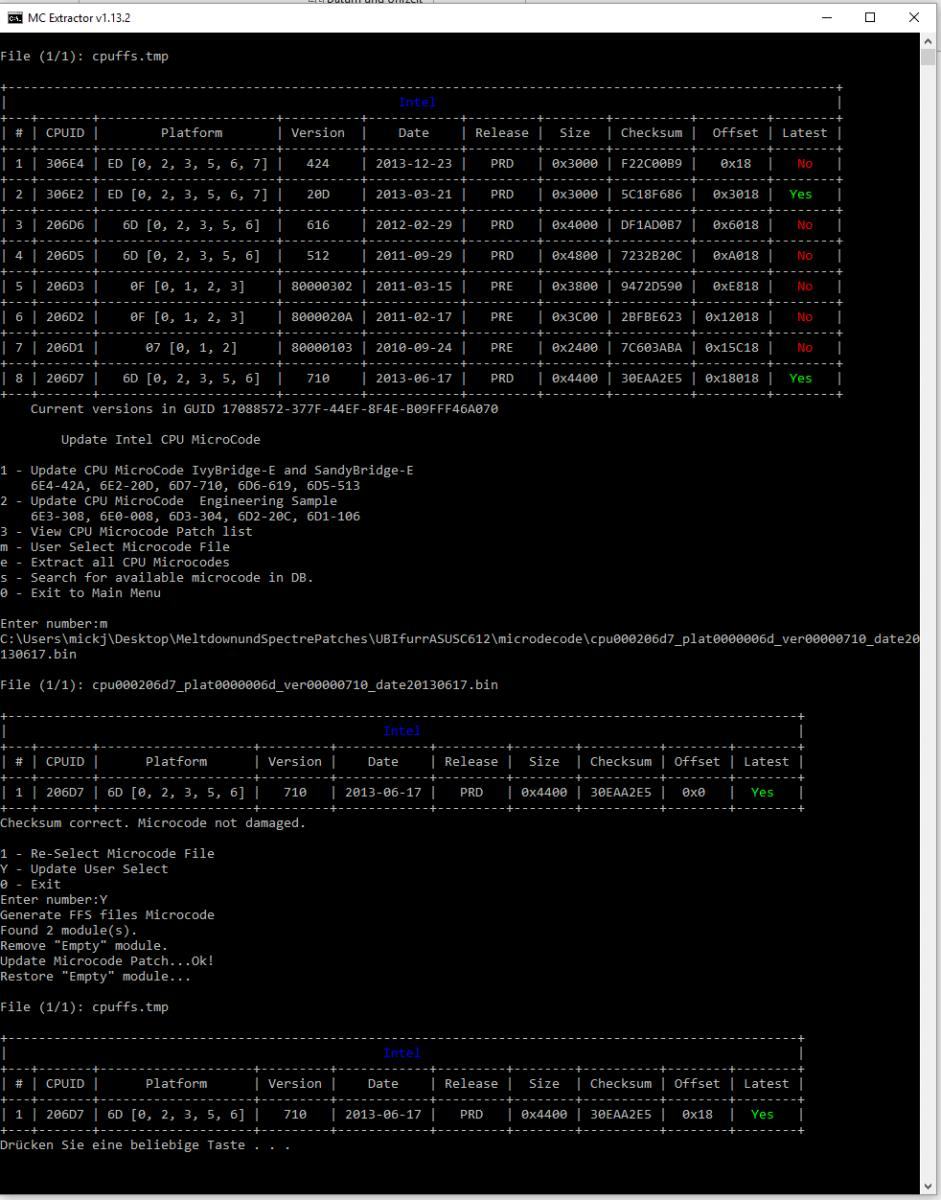The width and height of the screenshot is (941, 1200).
Task: Click the vertical scrollbar thumb
Action: [x=929, y=58]
